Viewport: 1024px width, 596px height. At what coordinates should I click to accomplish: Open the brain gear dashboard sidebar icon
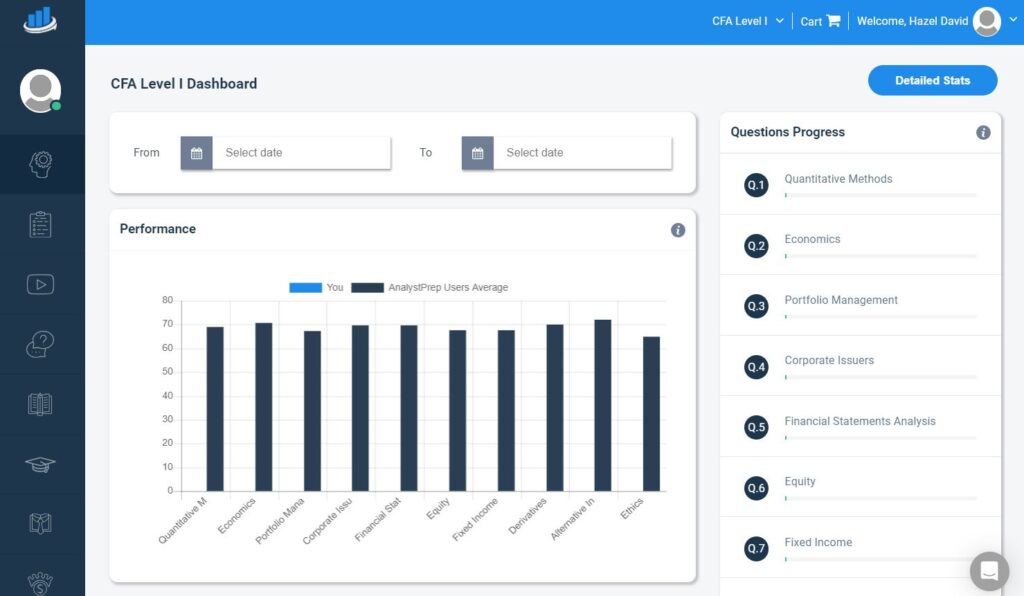tap(41, 164)
